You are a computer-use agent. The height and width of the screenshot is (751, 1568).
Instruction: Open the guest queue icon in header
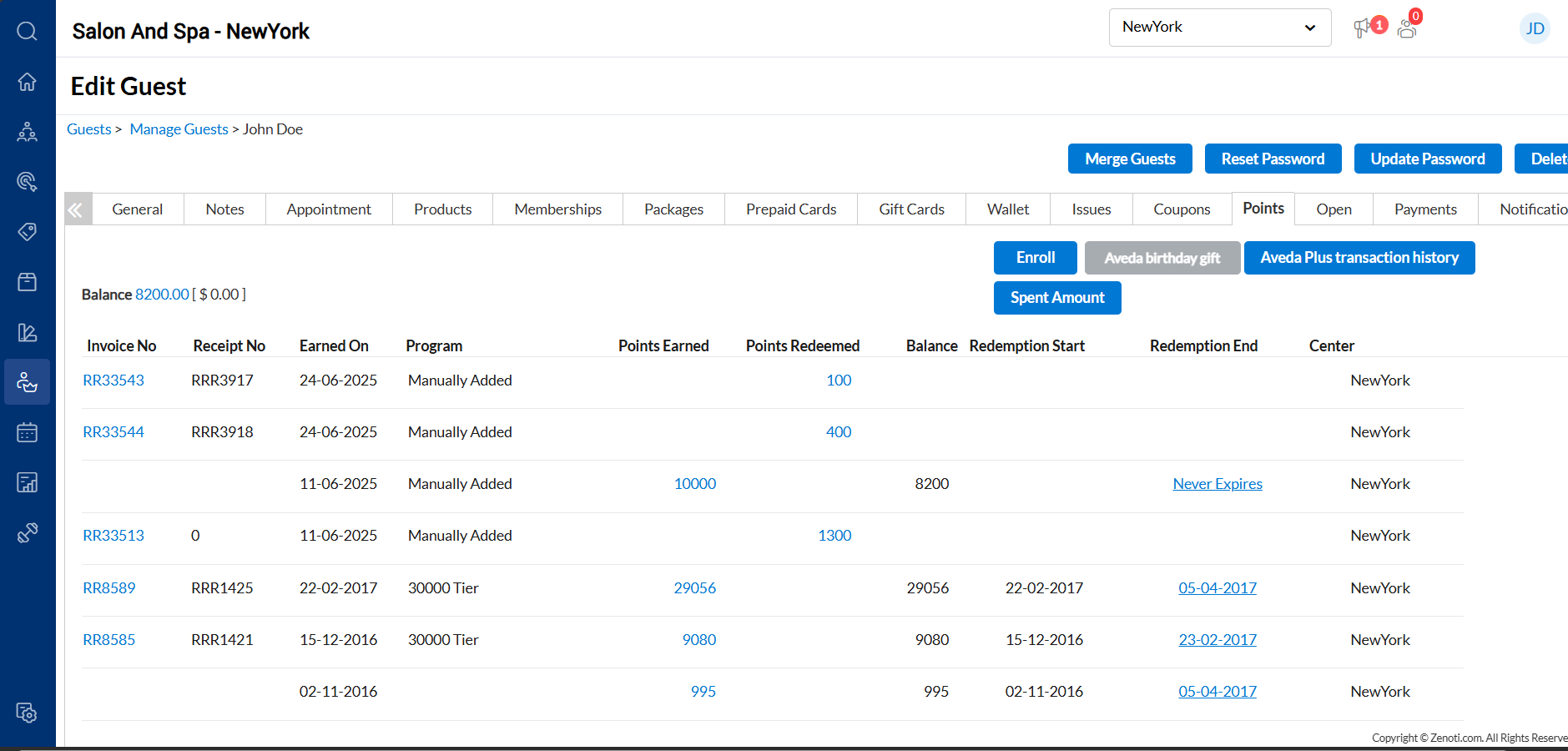click(x=1407, y=29)
